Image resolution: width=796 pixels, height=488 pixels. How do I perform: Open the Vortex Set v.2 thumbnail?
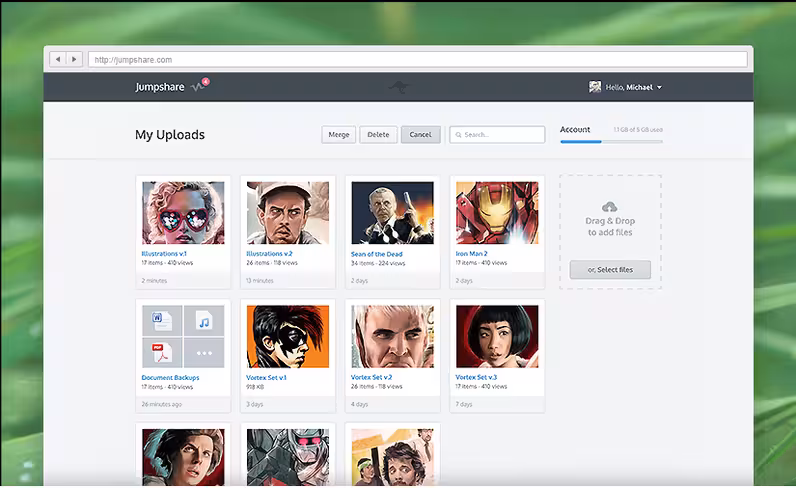[392, 336]
